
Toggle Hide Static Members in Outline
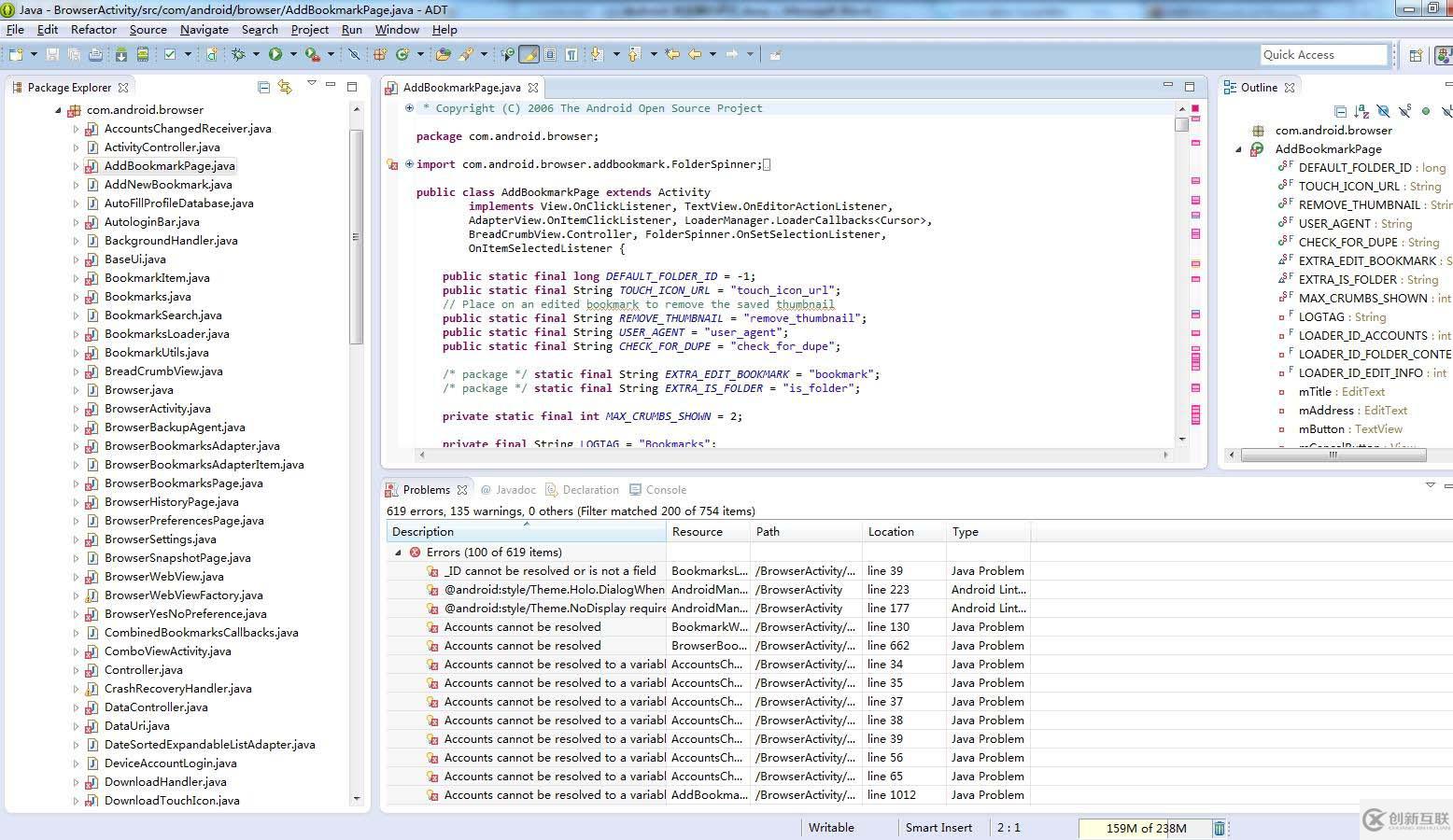point(1404,111)
